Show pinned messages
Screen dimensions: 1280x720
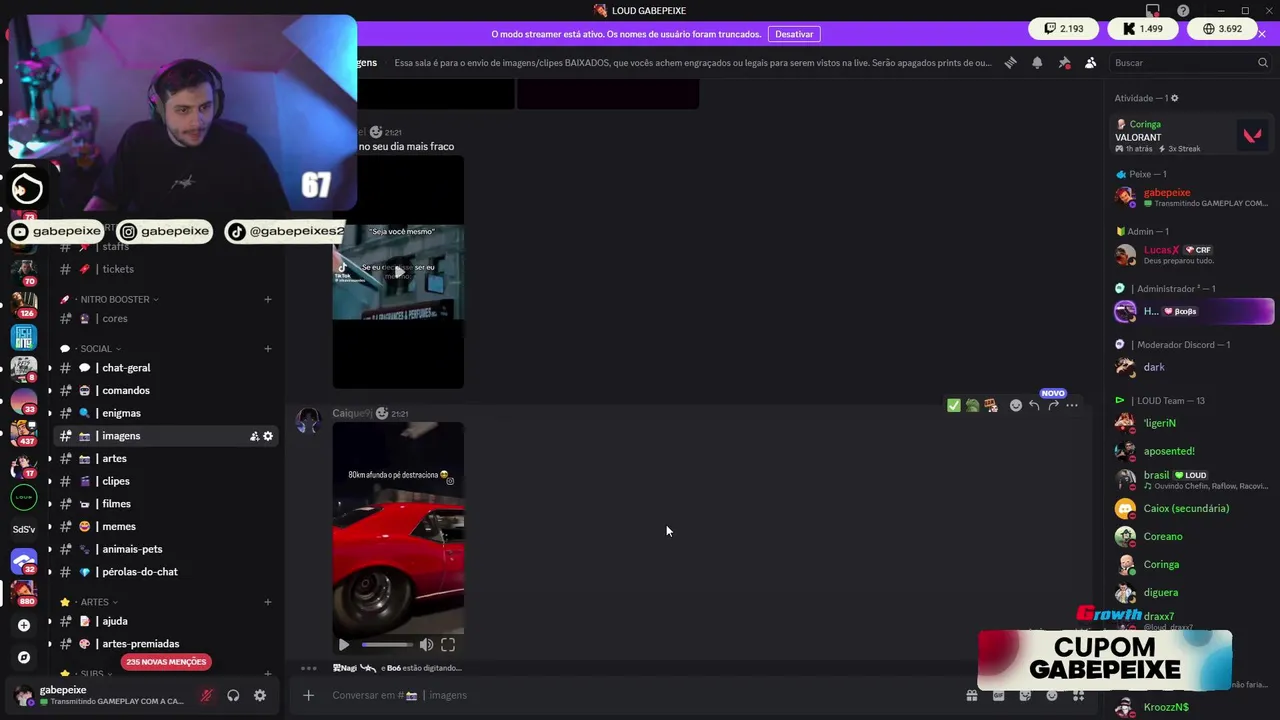coord(1064,62)
